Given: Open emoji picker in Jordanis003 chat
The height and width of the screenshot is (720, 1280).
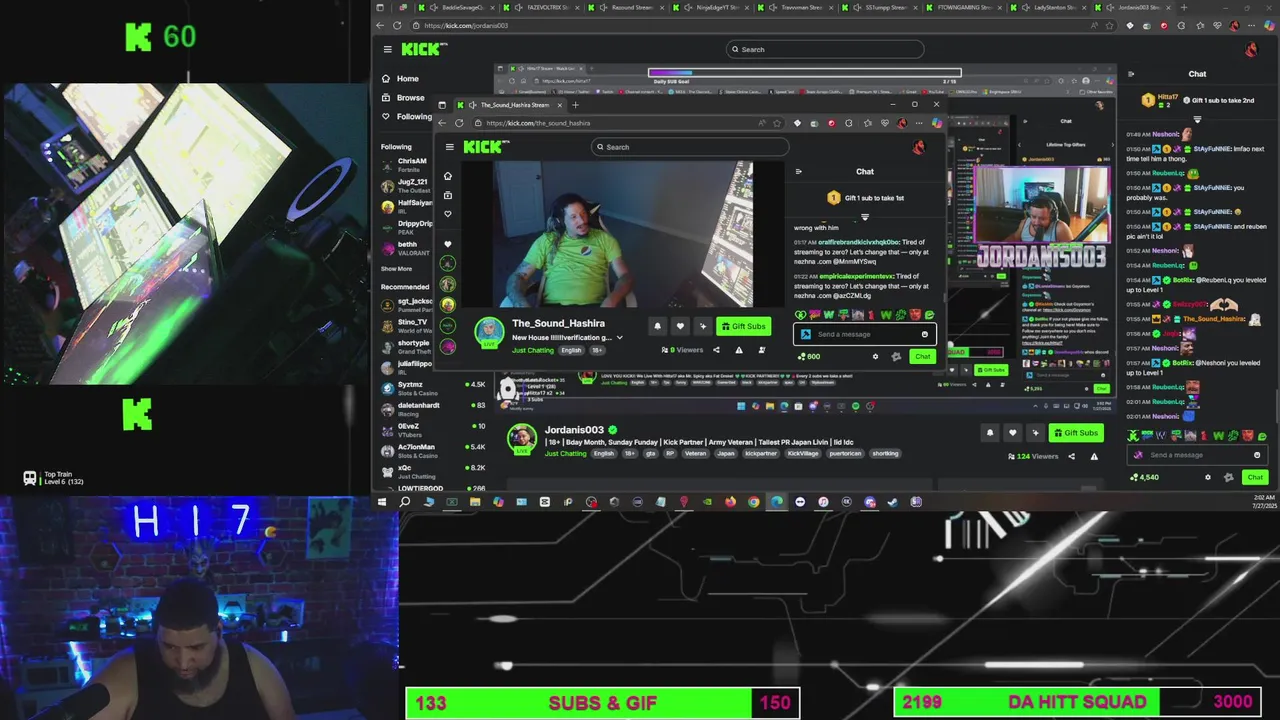Looking at the screenshot, I should [x=1257, y=455].
